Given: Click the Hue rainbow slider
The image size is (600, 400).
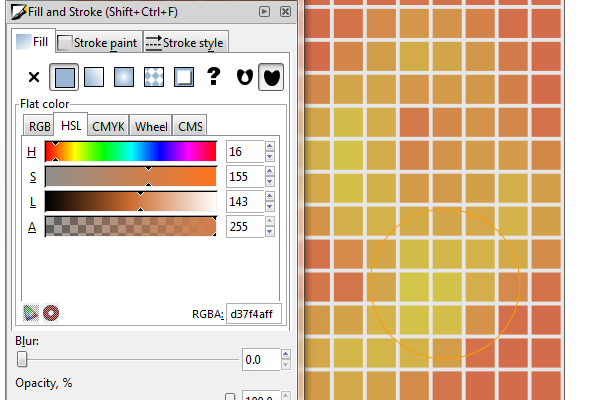Looking at the screenshot, I should 131,152.
